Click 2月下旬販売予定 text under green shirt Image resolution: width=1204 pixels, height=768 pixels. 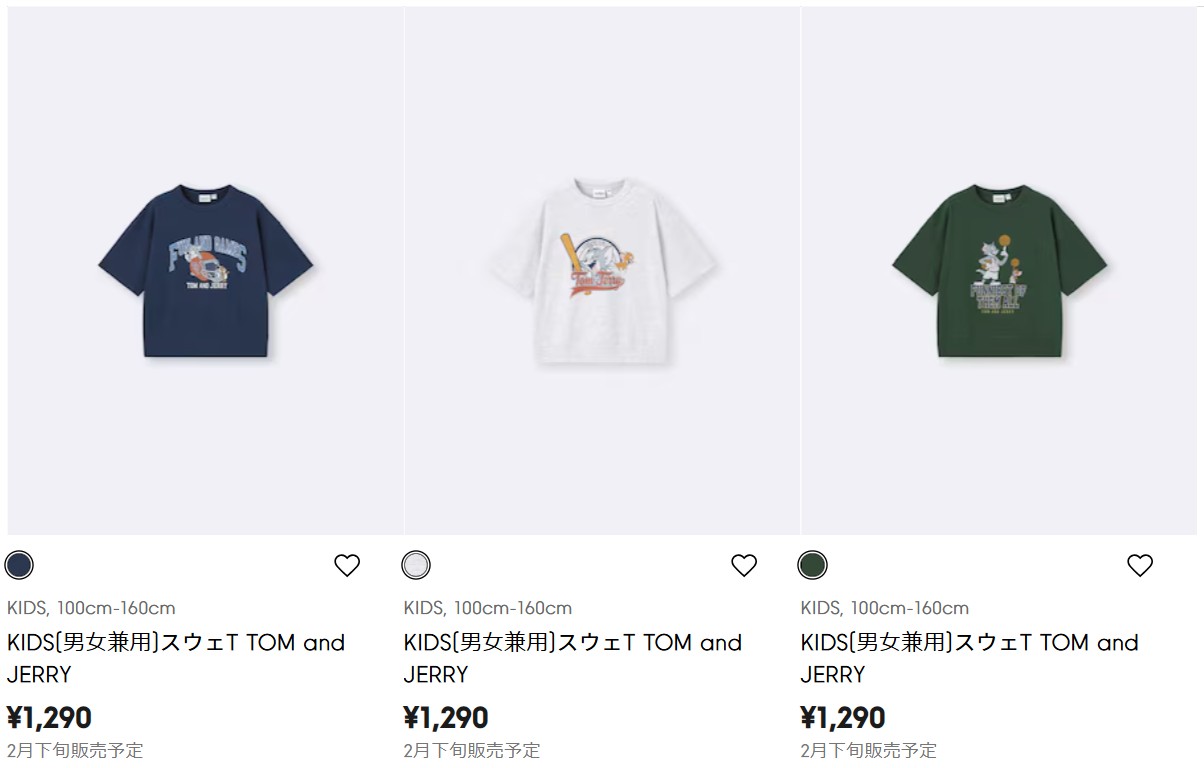tap(869, 750)
